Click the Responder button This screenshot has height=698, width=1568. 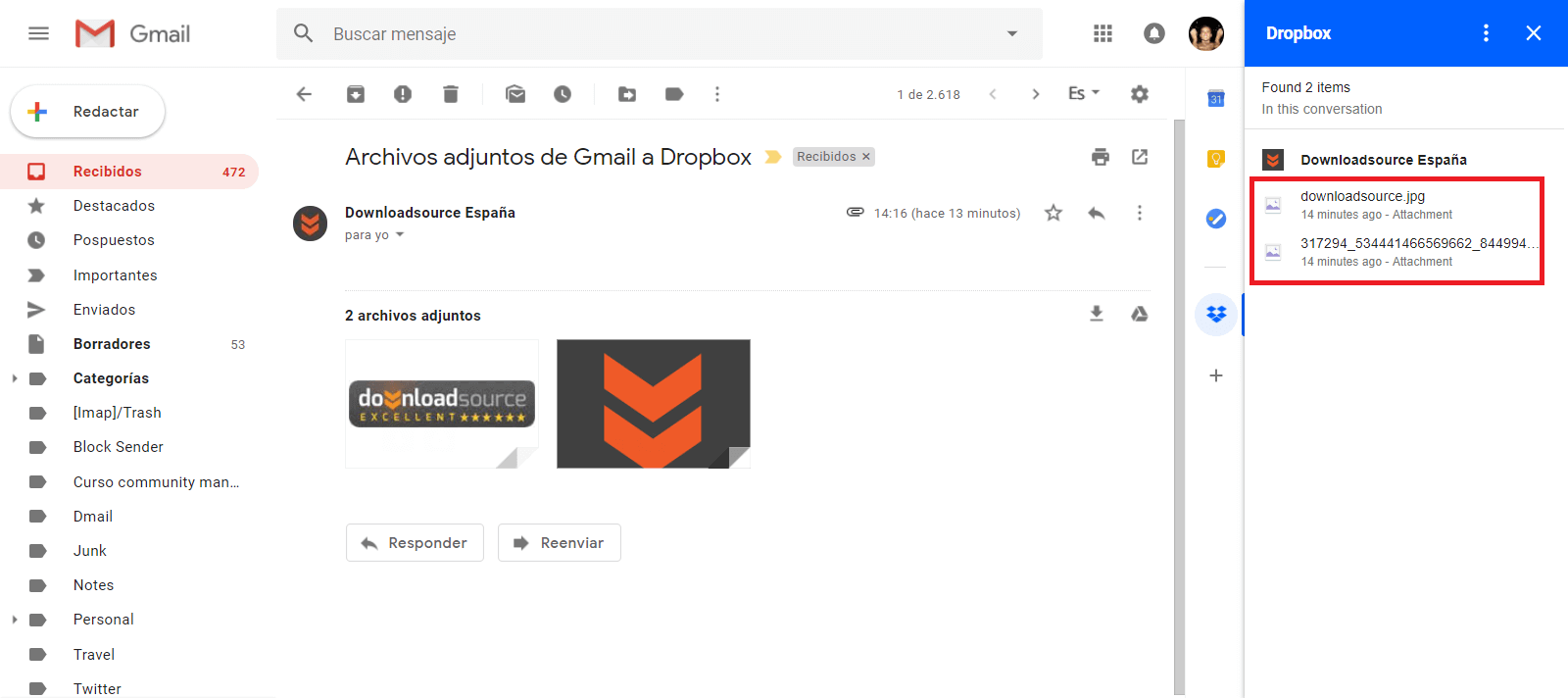tap(415, 543)
